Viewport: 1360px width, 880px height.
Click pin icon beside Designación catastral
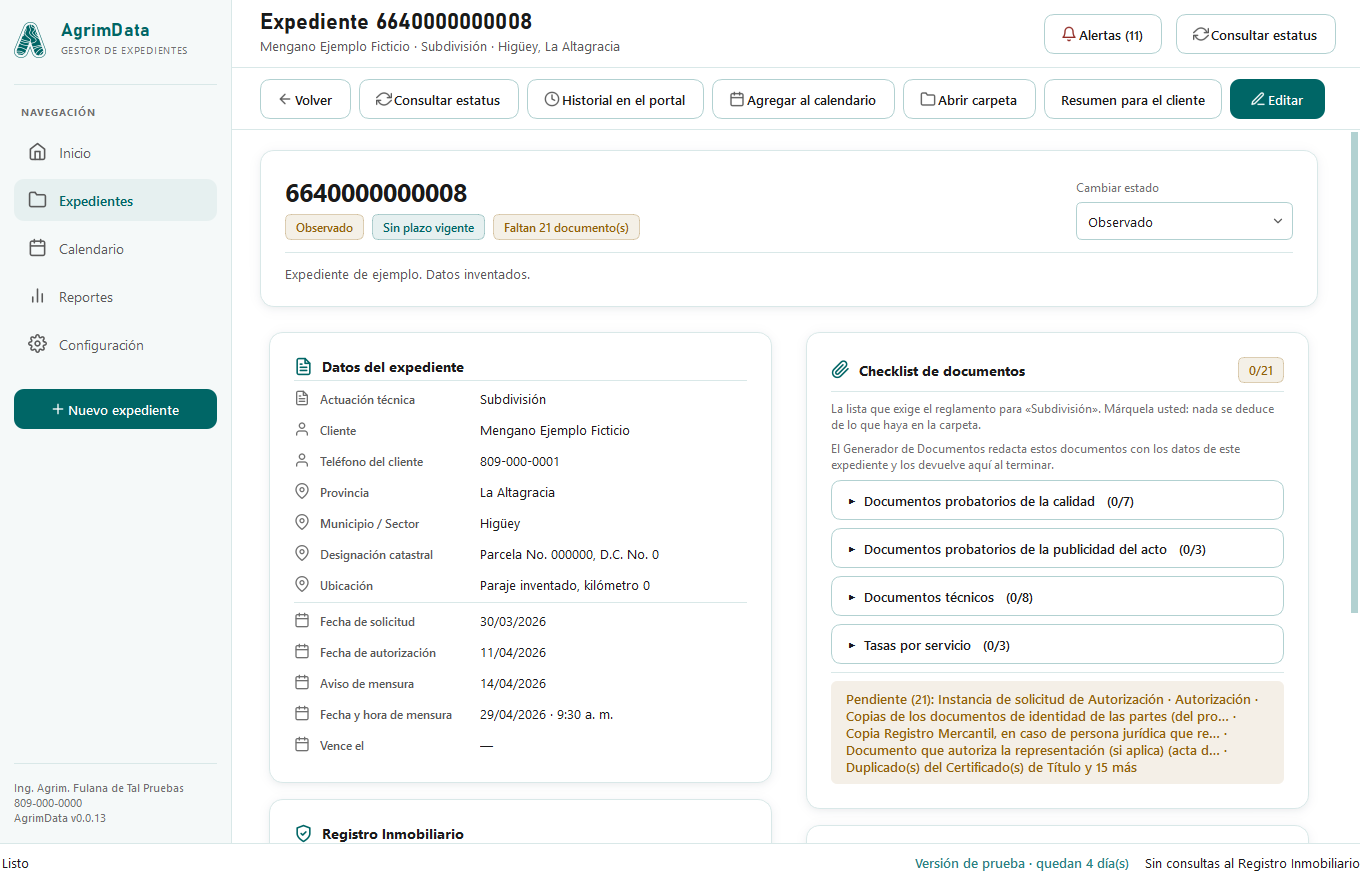pyautogui.click(x=302, y=554)
